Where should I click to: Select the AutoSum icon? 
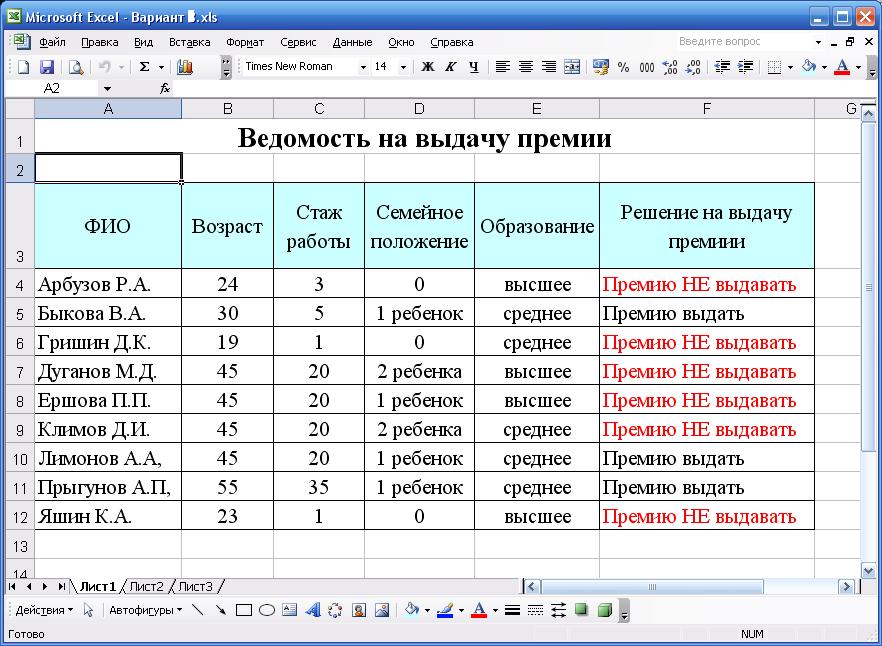tap(144, 70)
